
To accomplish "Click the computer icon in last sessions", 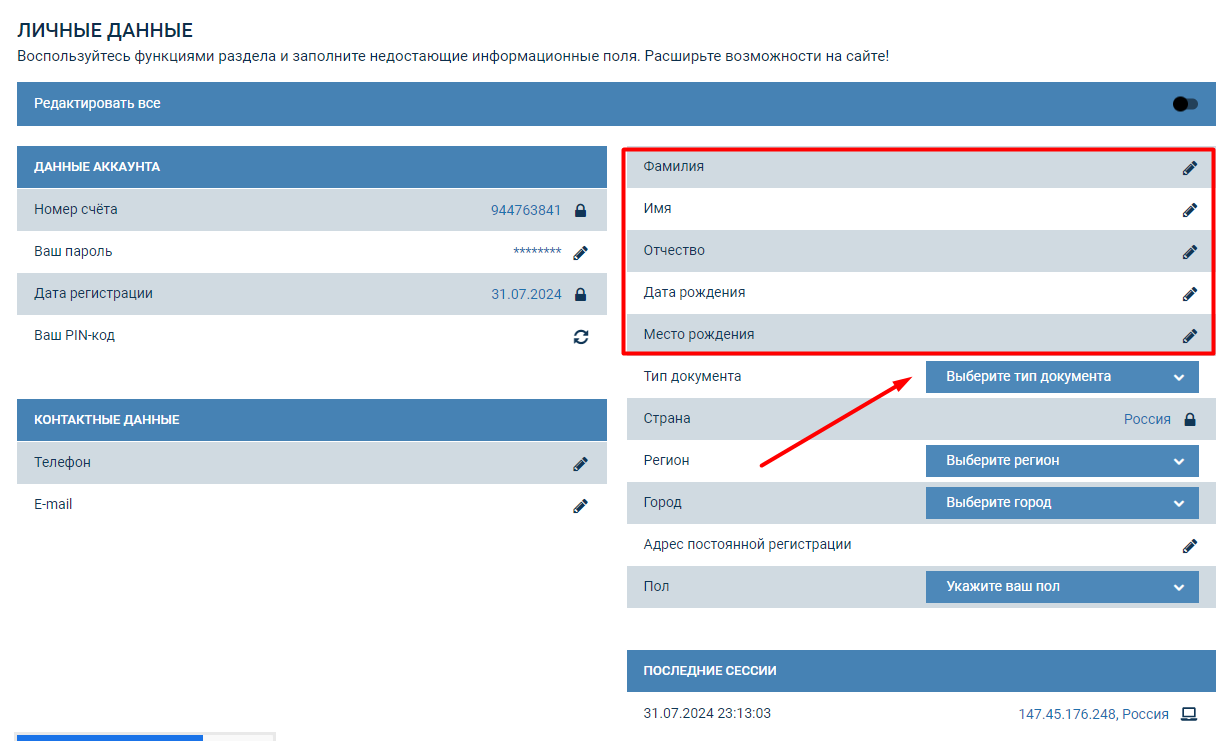I will (1189, 714).
